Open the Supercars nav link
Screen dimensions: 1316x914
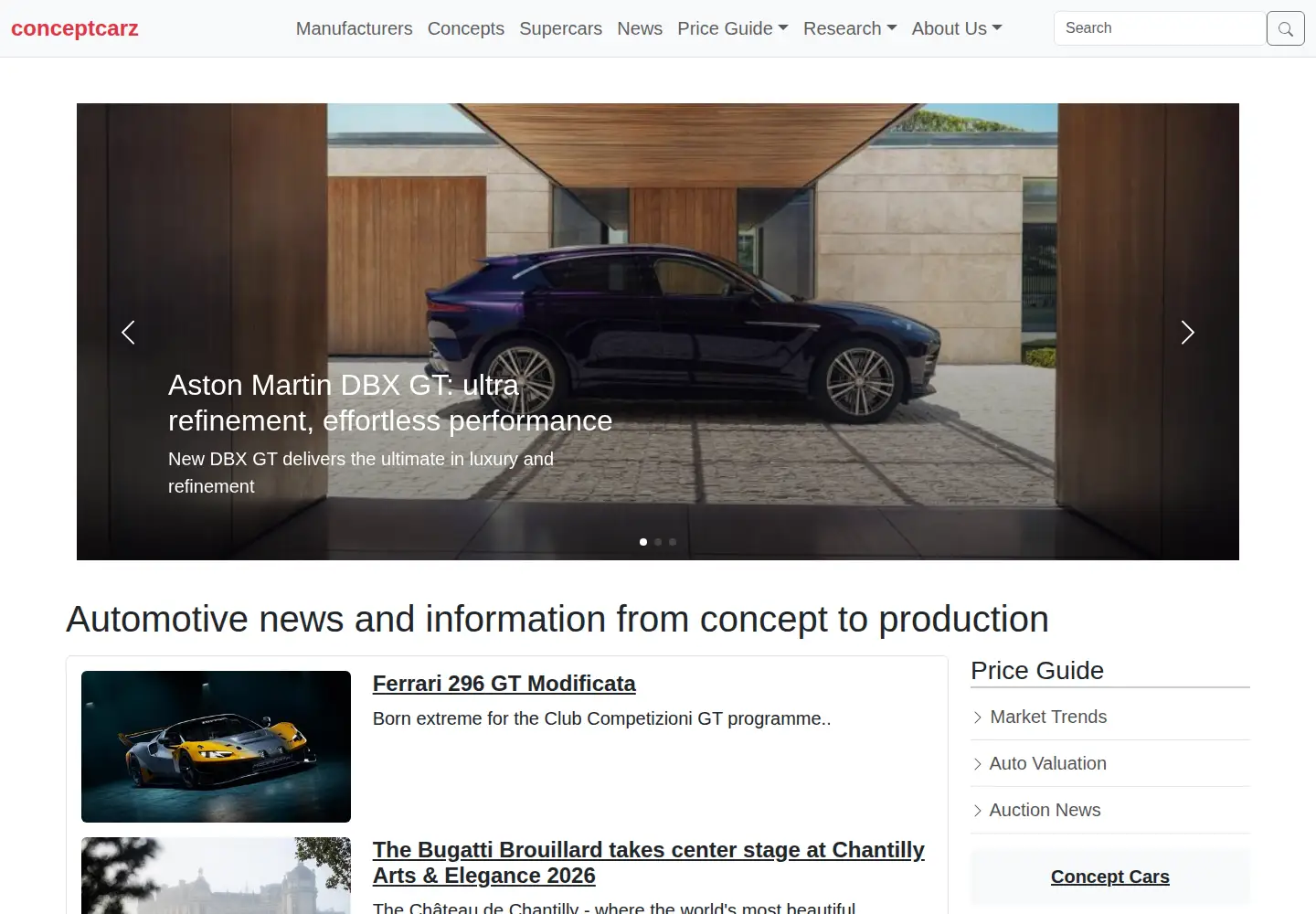[560, 28]
